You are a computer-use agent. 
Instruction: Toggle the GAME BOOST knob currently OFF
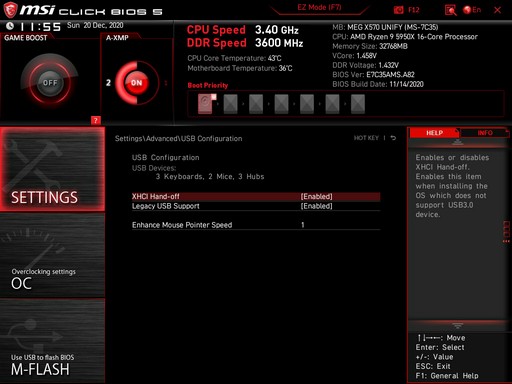(x=50, y=82)
